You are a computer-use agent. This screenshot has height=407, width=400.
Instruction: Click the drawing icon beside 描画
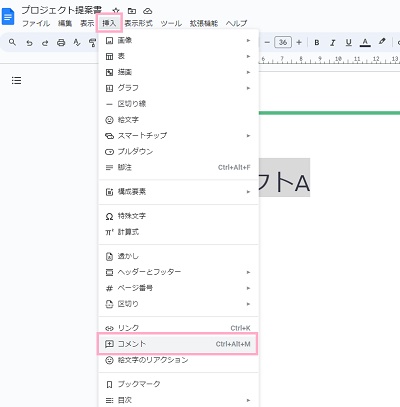click(109, 72)
